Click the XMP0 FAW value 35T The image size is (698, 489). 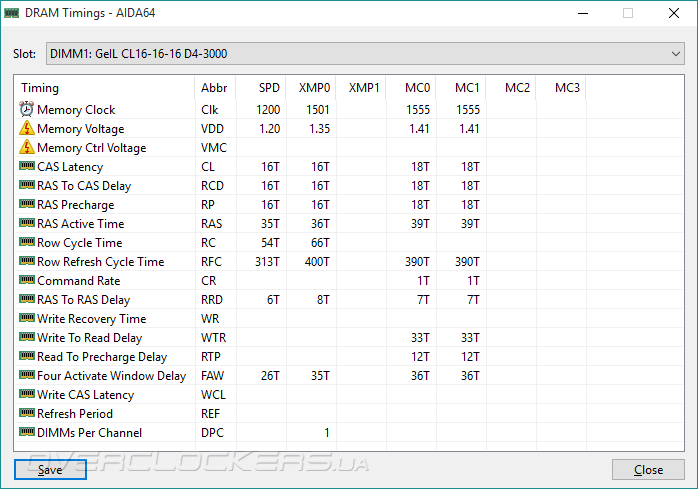320,376
